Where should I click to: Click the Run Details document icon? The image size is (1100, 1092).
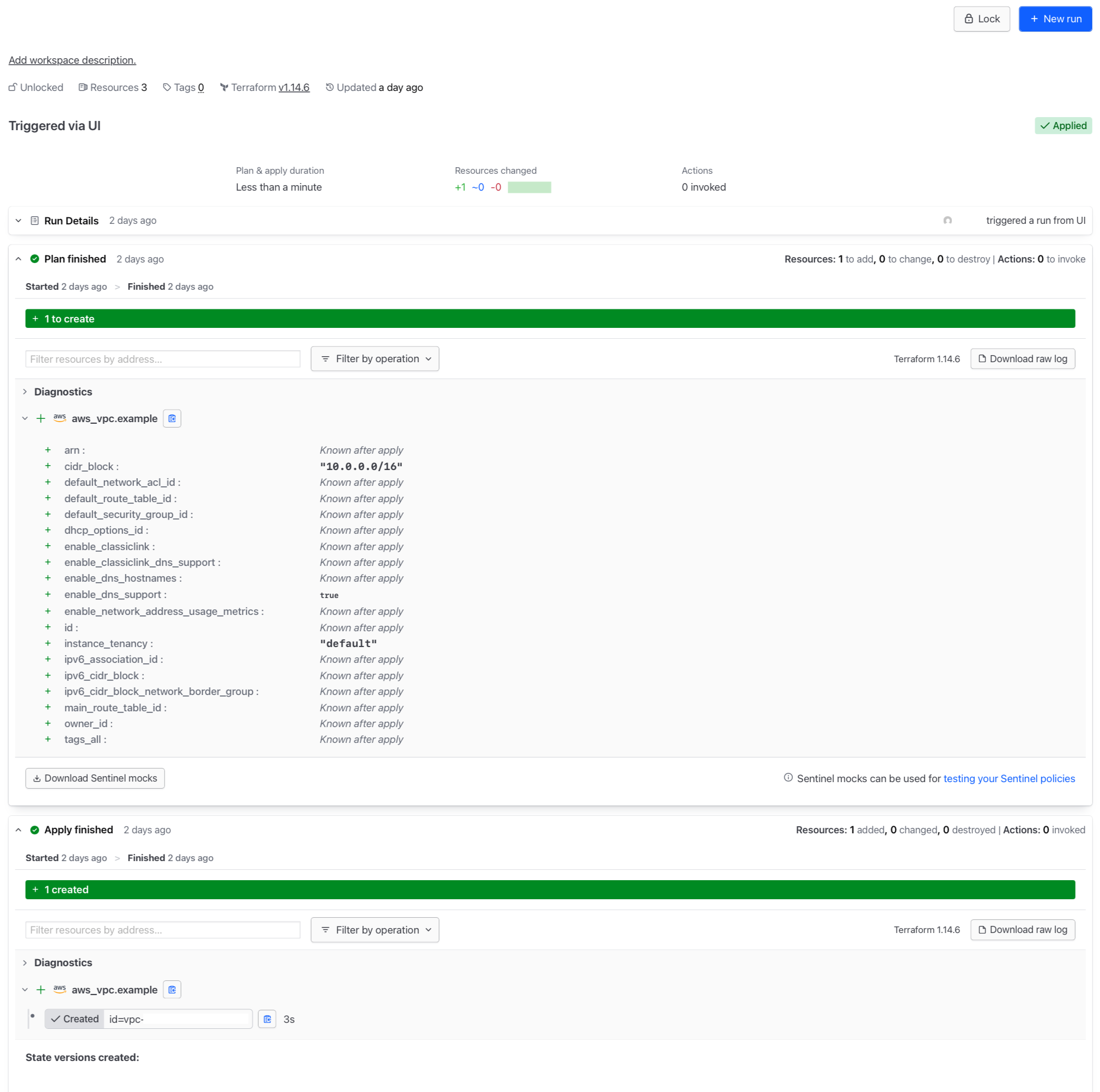(34, 221)
